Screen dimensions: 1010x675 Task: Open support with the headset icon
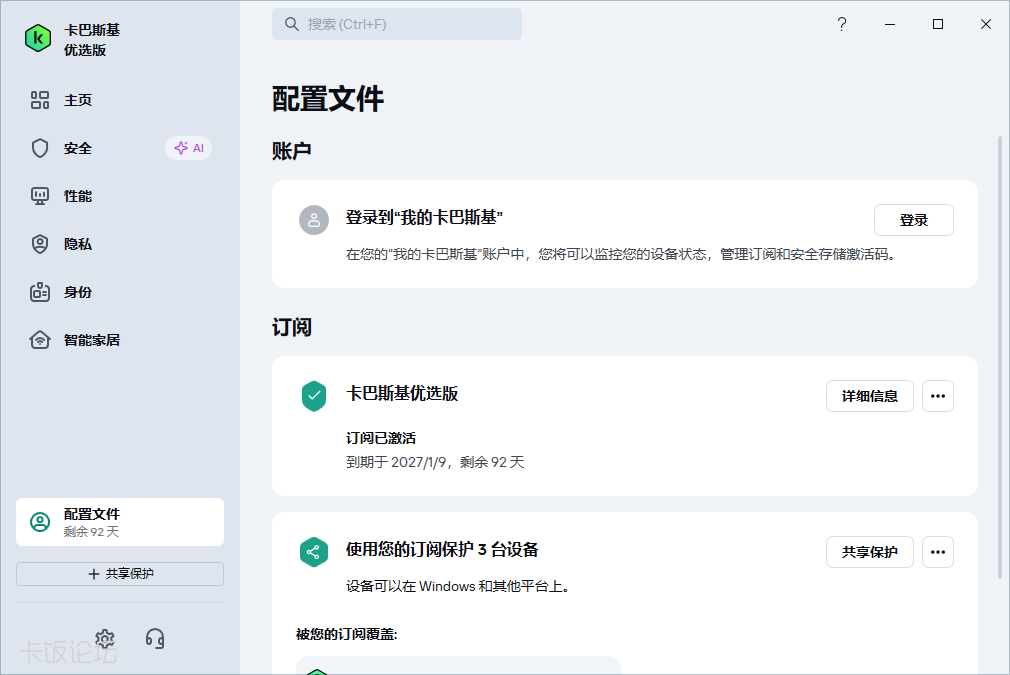click(155, 639)
